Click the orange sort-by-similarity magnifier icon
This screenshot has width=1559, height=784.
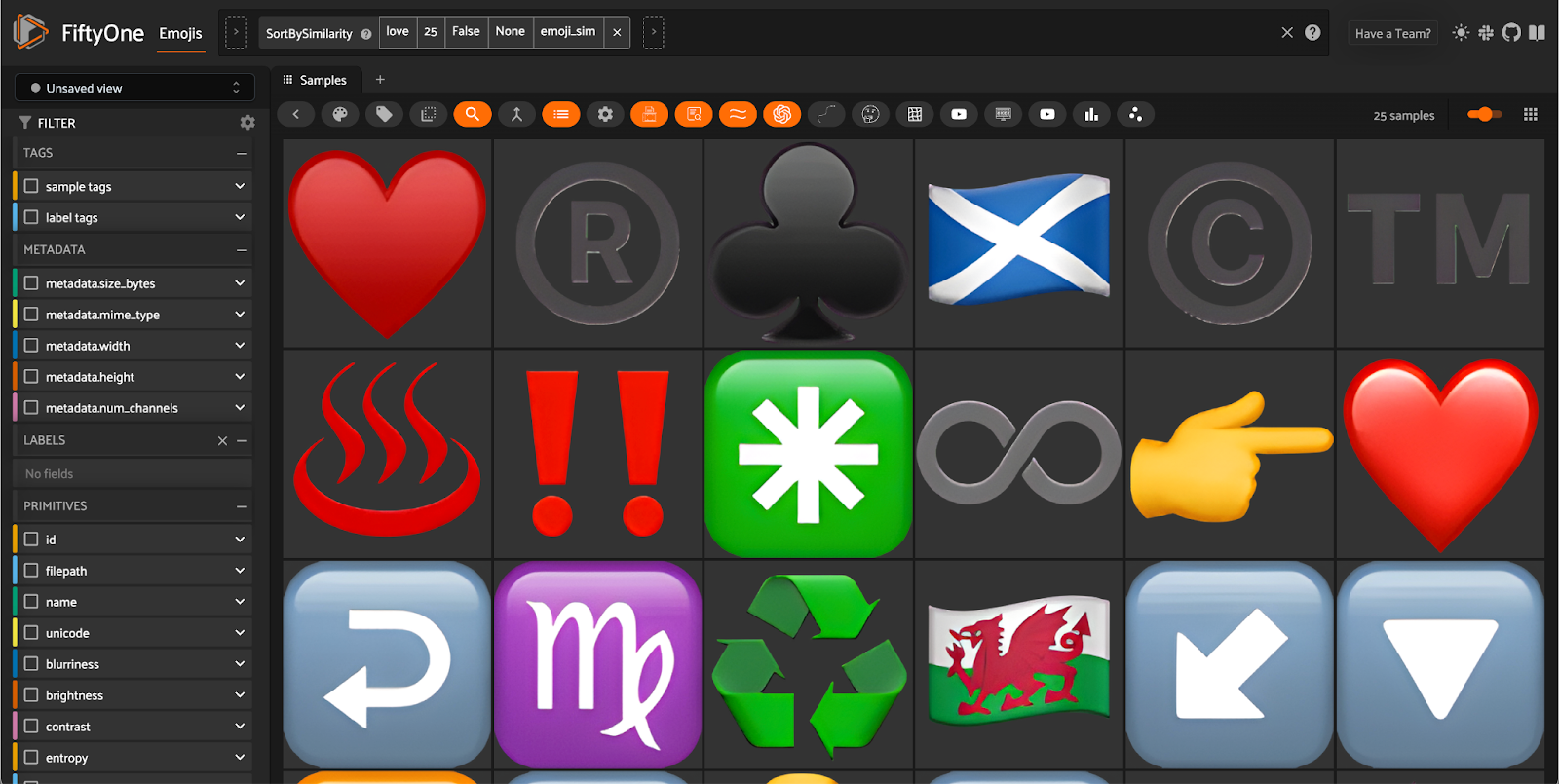point(473,114)
